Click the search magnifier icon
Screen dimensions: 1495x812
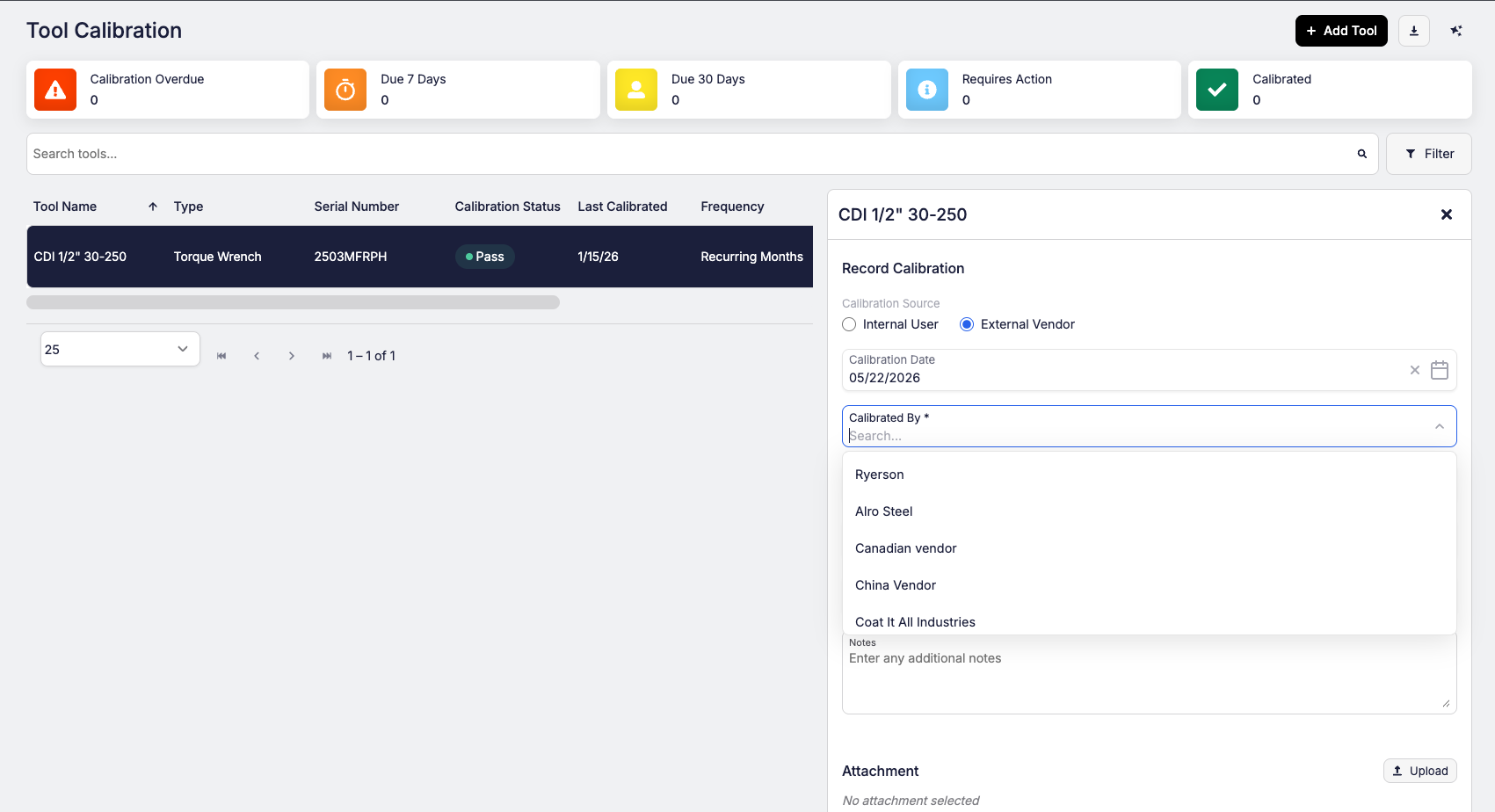click(x=1362, y=154)
